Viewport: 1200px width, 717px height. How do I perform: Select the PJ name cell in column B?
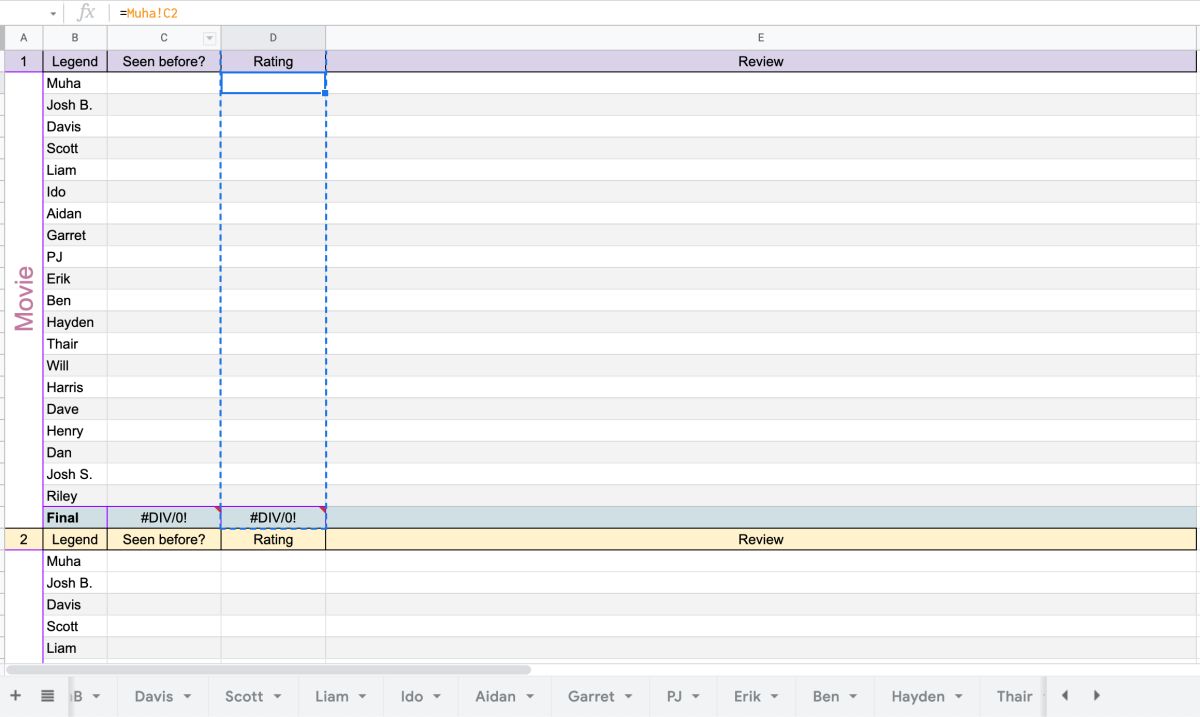tap(75, 257)
